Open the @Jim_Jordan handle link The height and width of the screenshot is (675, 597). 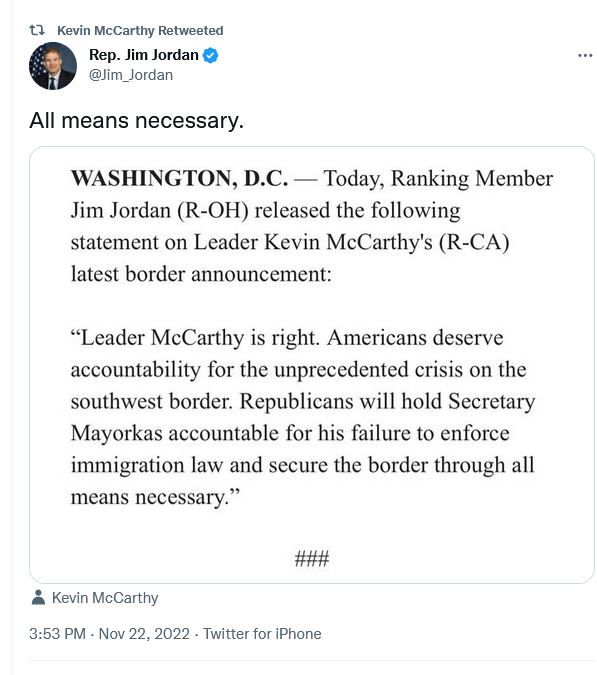coord(131,75)
